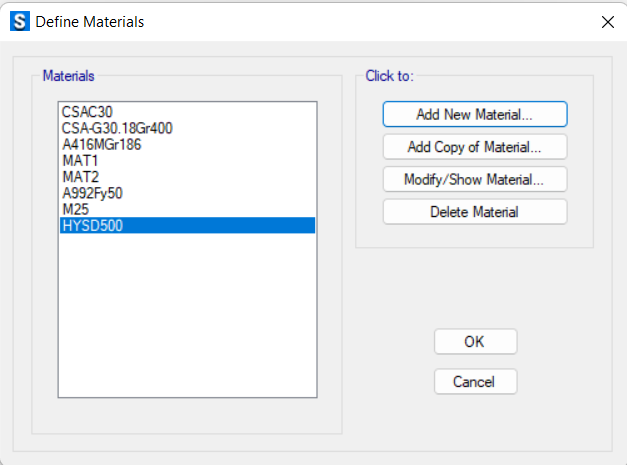627x465 pixels.
Task: Select the CSA-G30.18Gr400 material
Action: [x=187, y=128]
